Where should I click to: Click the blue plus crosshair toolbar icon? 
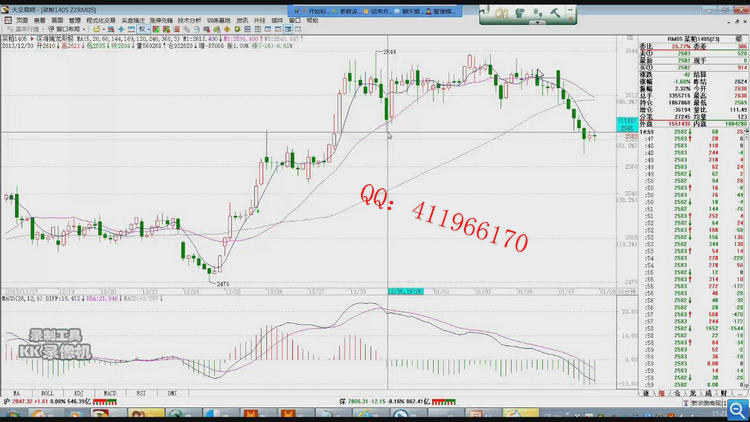[x=121, y=29]
